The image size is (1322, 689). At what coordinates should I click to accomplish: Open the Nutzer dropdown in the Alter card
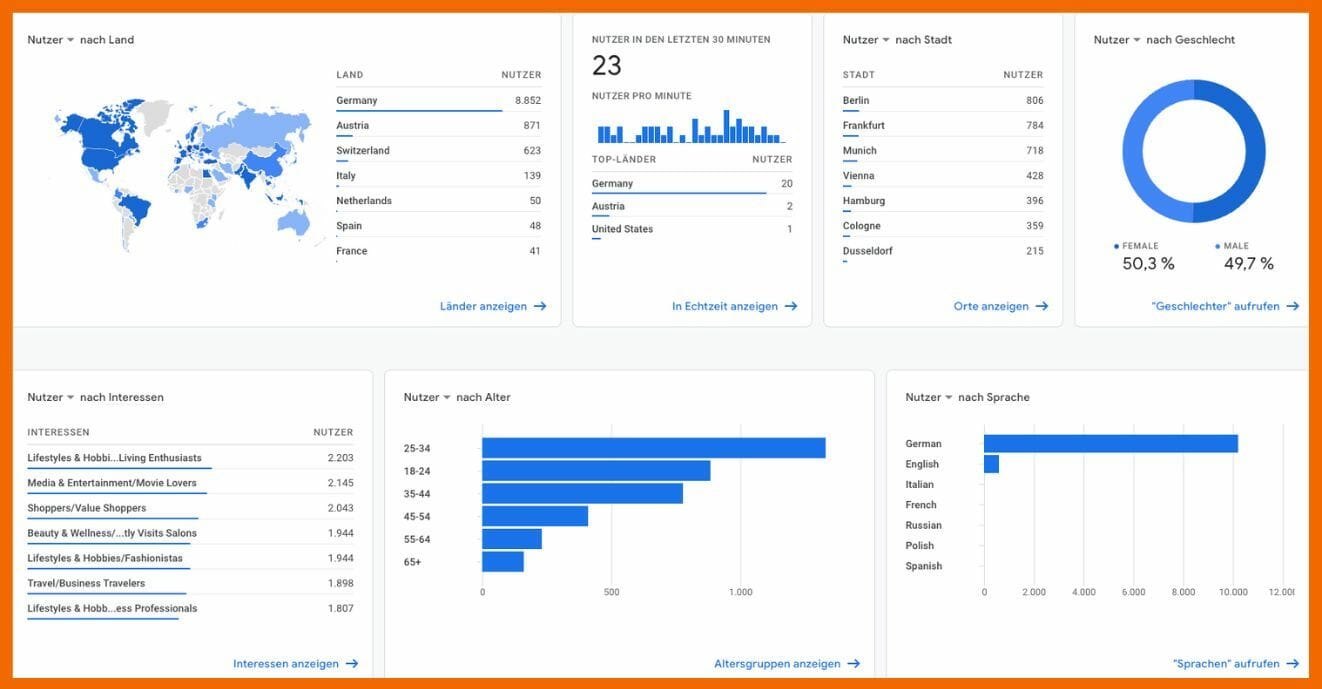pos(447,397)
